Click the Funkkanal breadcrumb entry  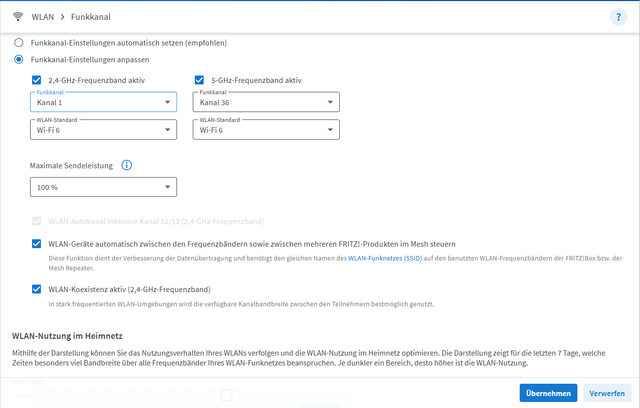pos(91,17)
